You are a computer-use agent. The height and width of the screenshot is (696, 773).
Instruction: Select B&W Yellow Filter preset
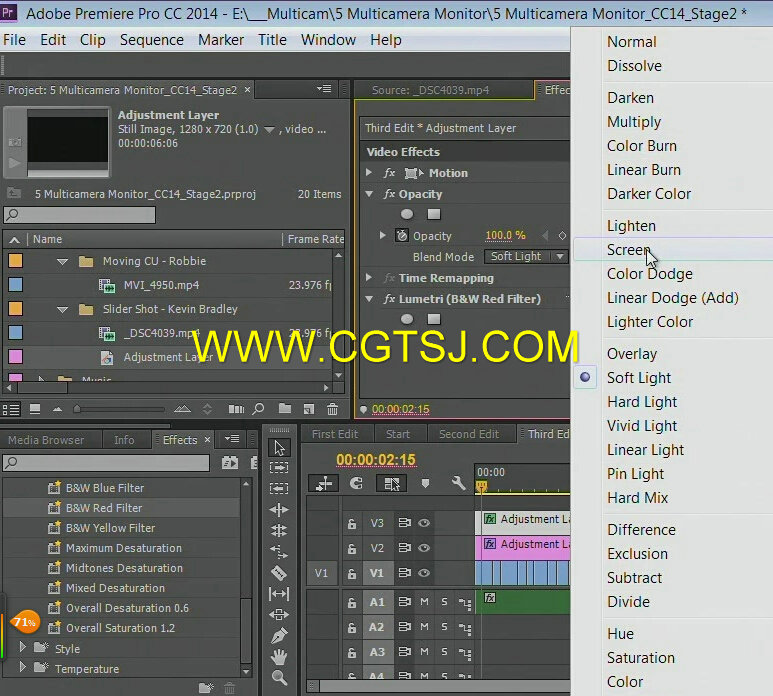[x=110, y=528]
